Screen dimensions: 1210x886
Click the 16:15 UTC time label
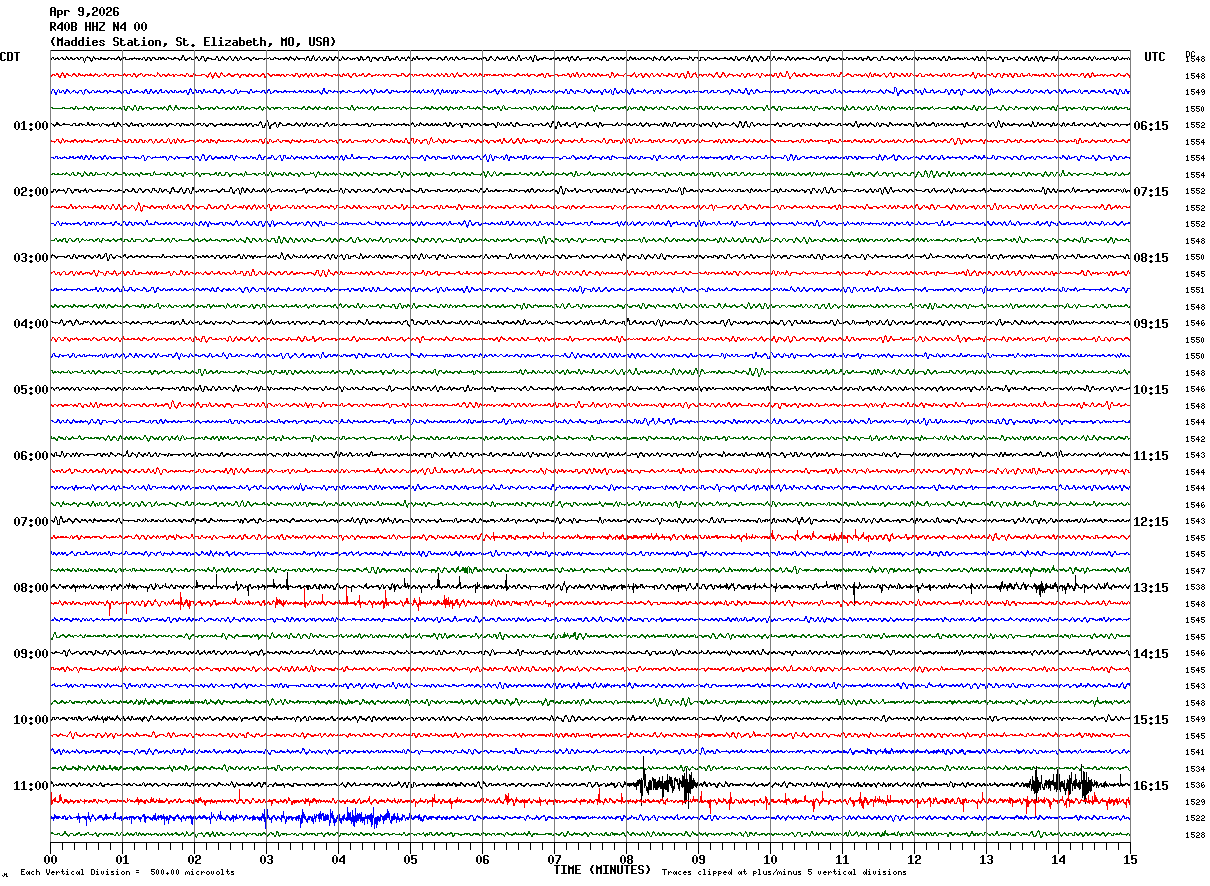tap(1151, 786)
